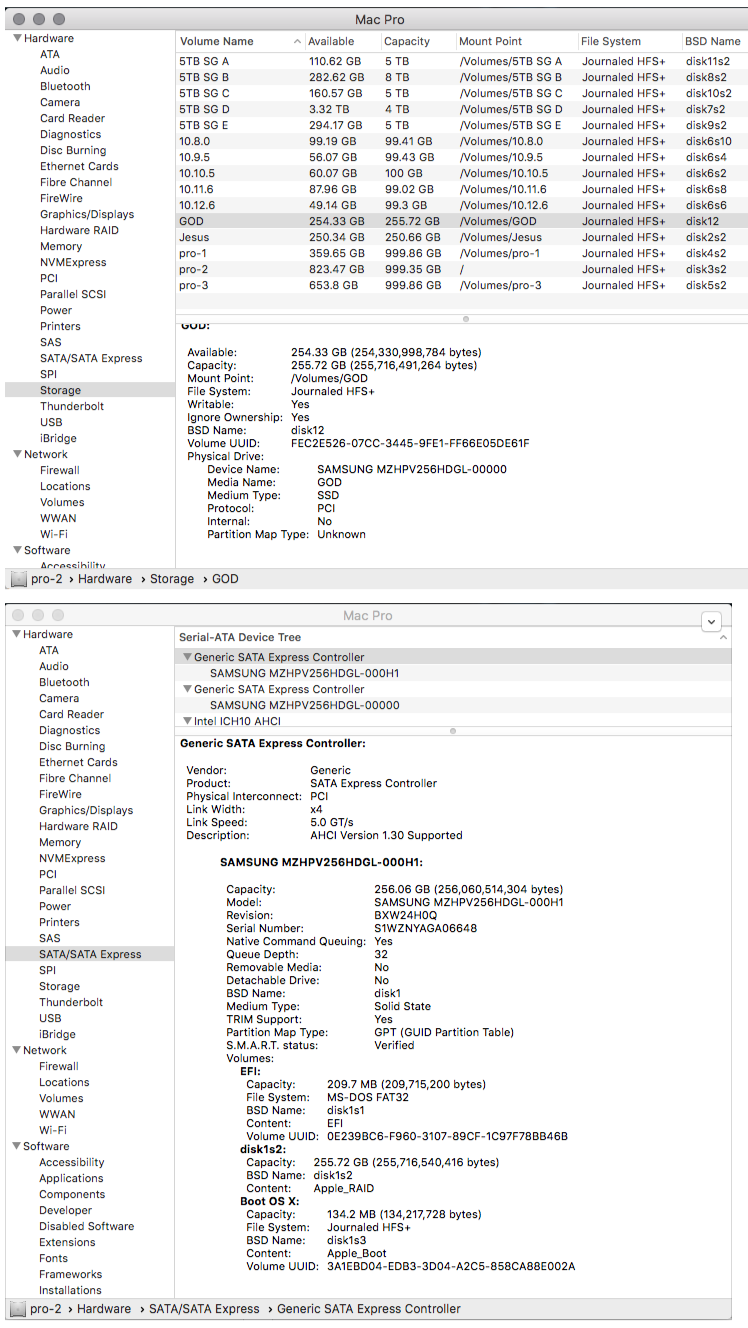Sort volumes by the Available column

(331, 41)
